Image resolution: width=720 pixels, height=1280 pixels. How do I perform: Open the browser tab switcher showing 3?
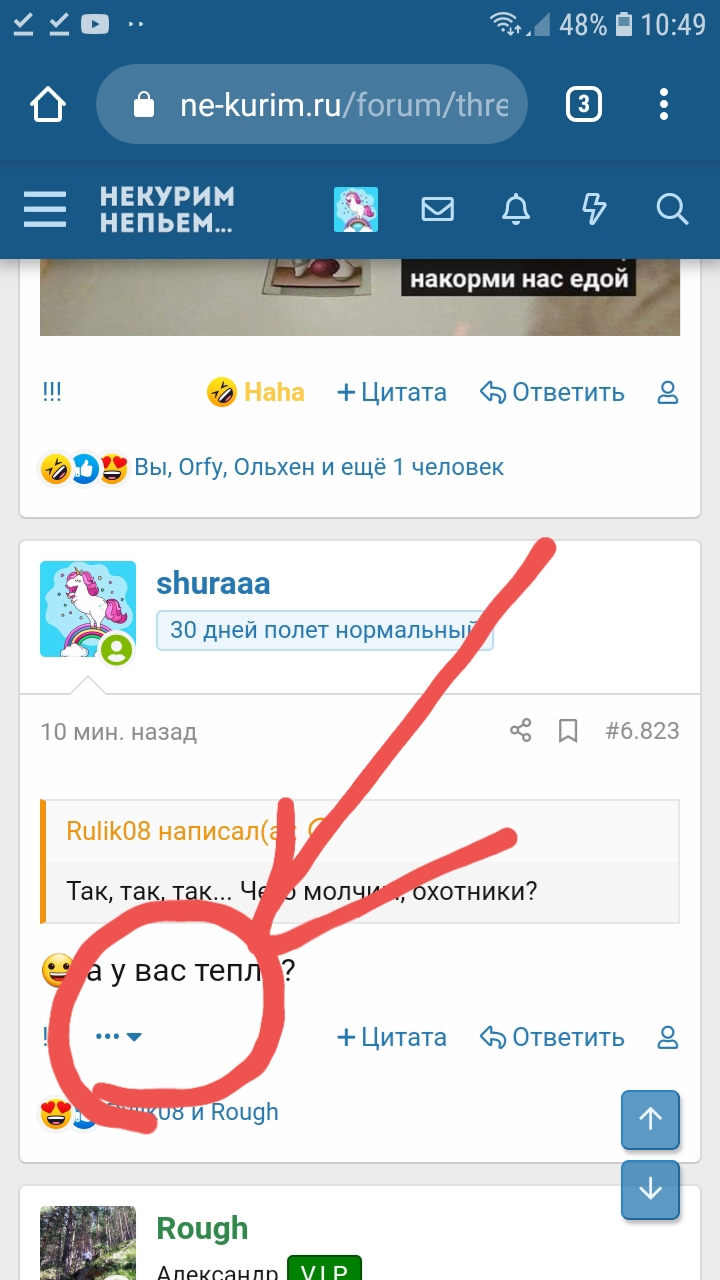tap(584, 105)
